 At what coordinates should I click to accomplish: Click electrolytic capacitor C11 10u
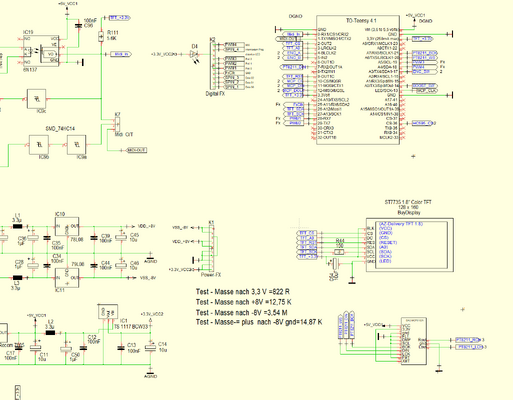point(35,348)
